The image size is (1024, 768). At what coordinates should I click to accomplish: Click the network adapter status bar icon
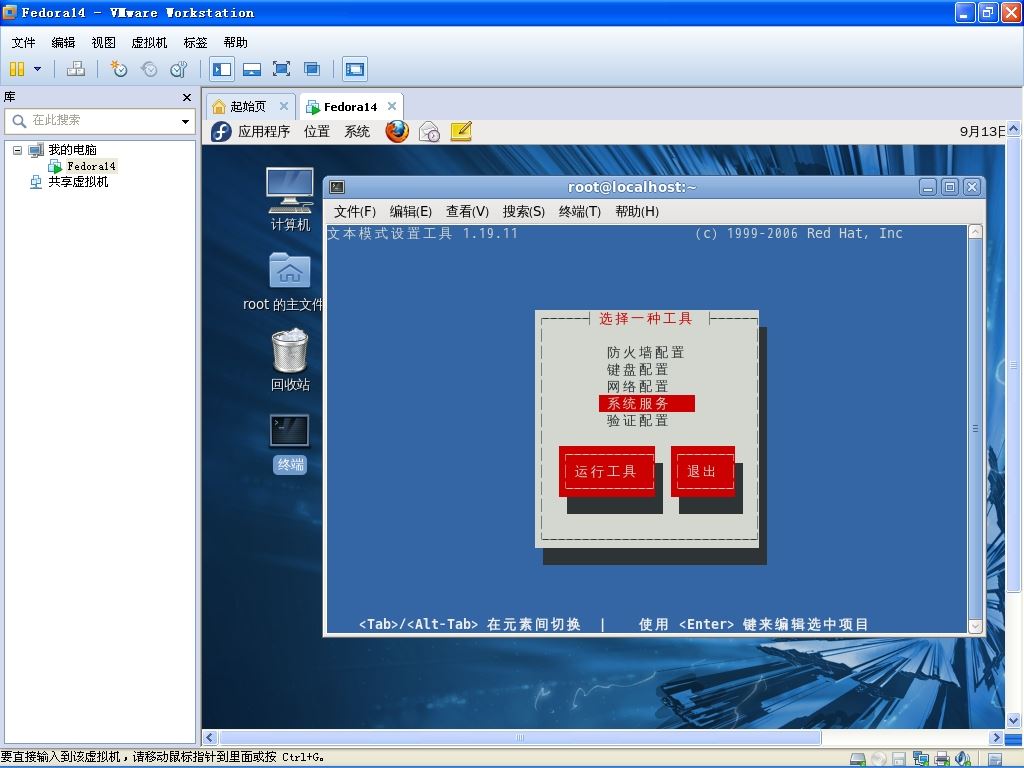click(921, 759)
